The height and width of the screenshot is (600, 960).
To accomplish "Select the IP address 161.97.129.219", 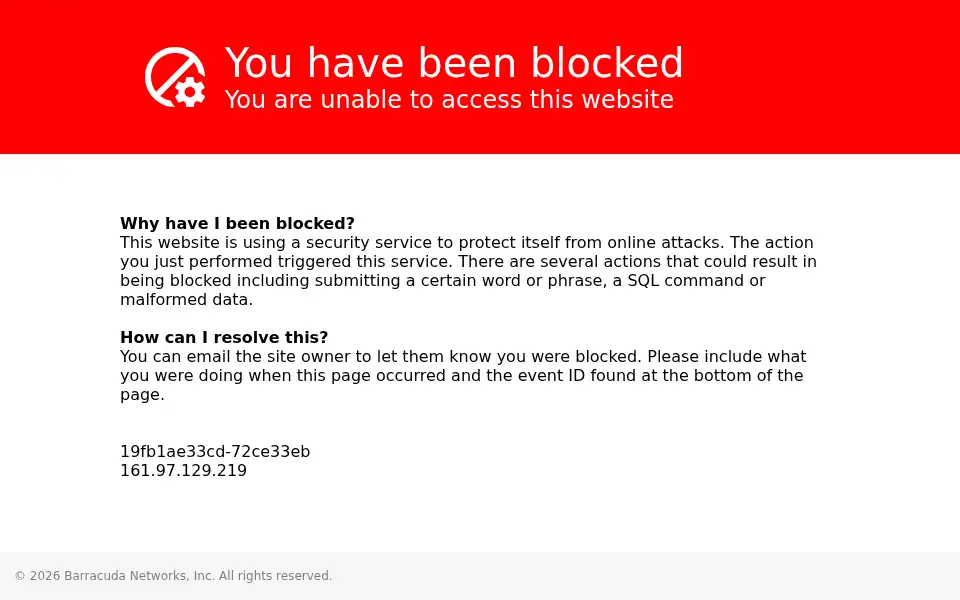I will coord(183,471).
